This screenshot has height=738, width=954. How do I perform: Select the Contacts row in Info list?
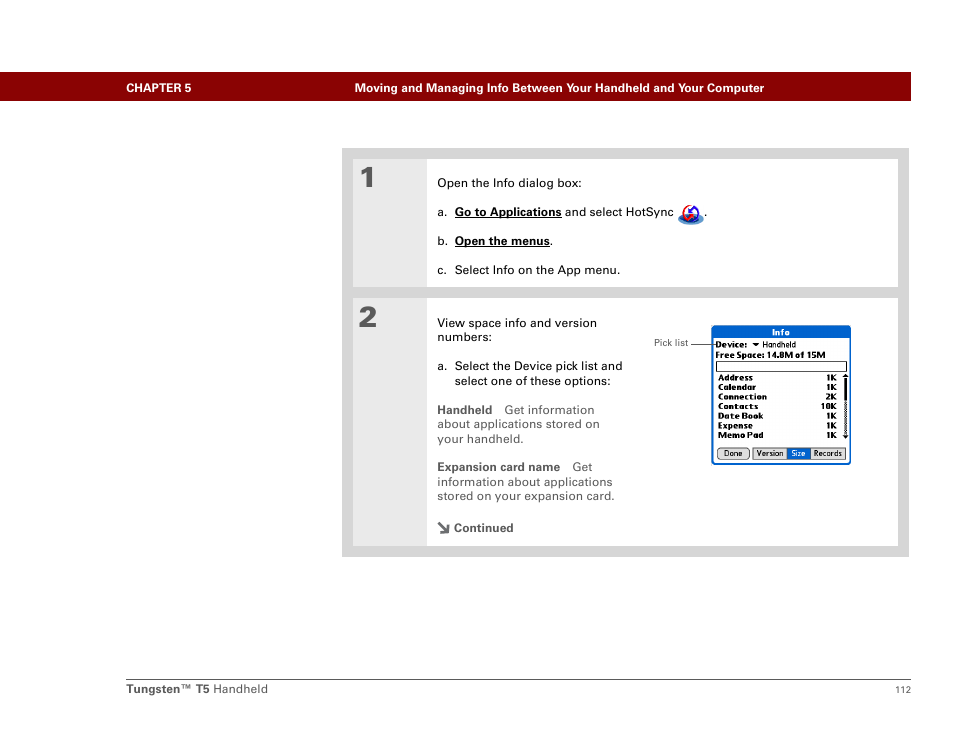[777, 406]
